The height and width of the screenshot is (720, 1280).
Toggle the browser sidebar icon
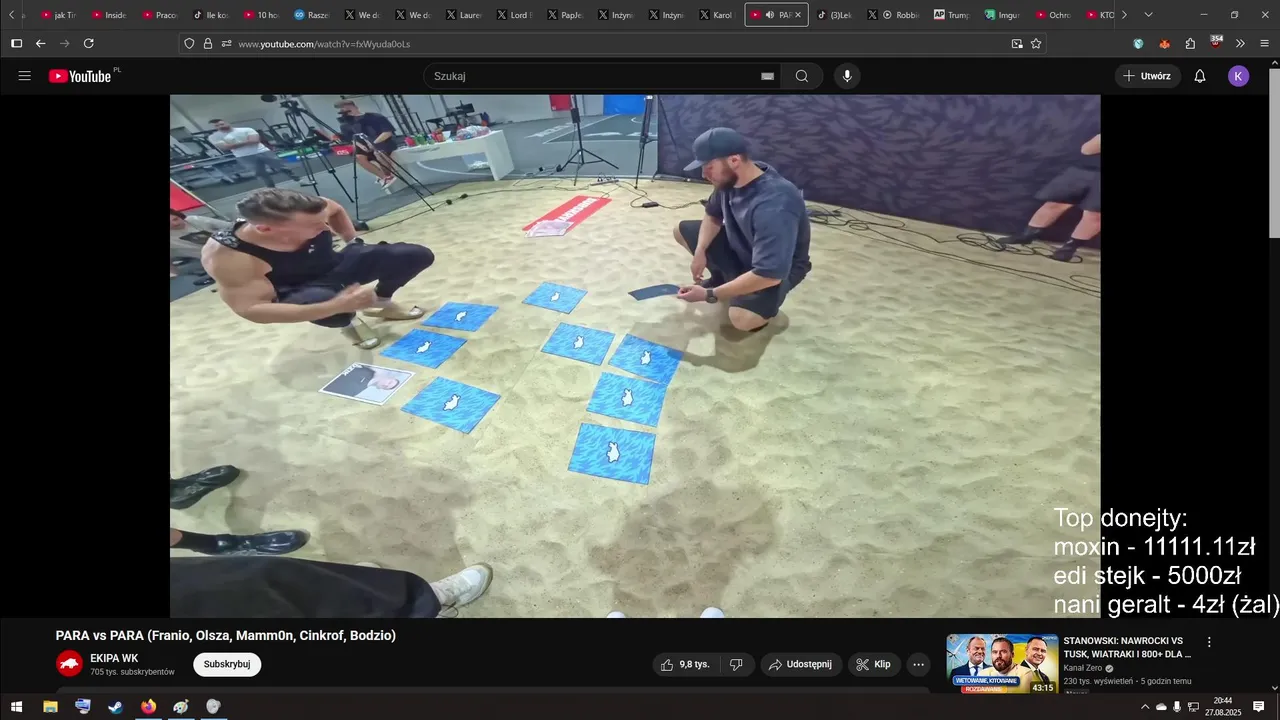pos(16,43)
